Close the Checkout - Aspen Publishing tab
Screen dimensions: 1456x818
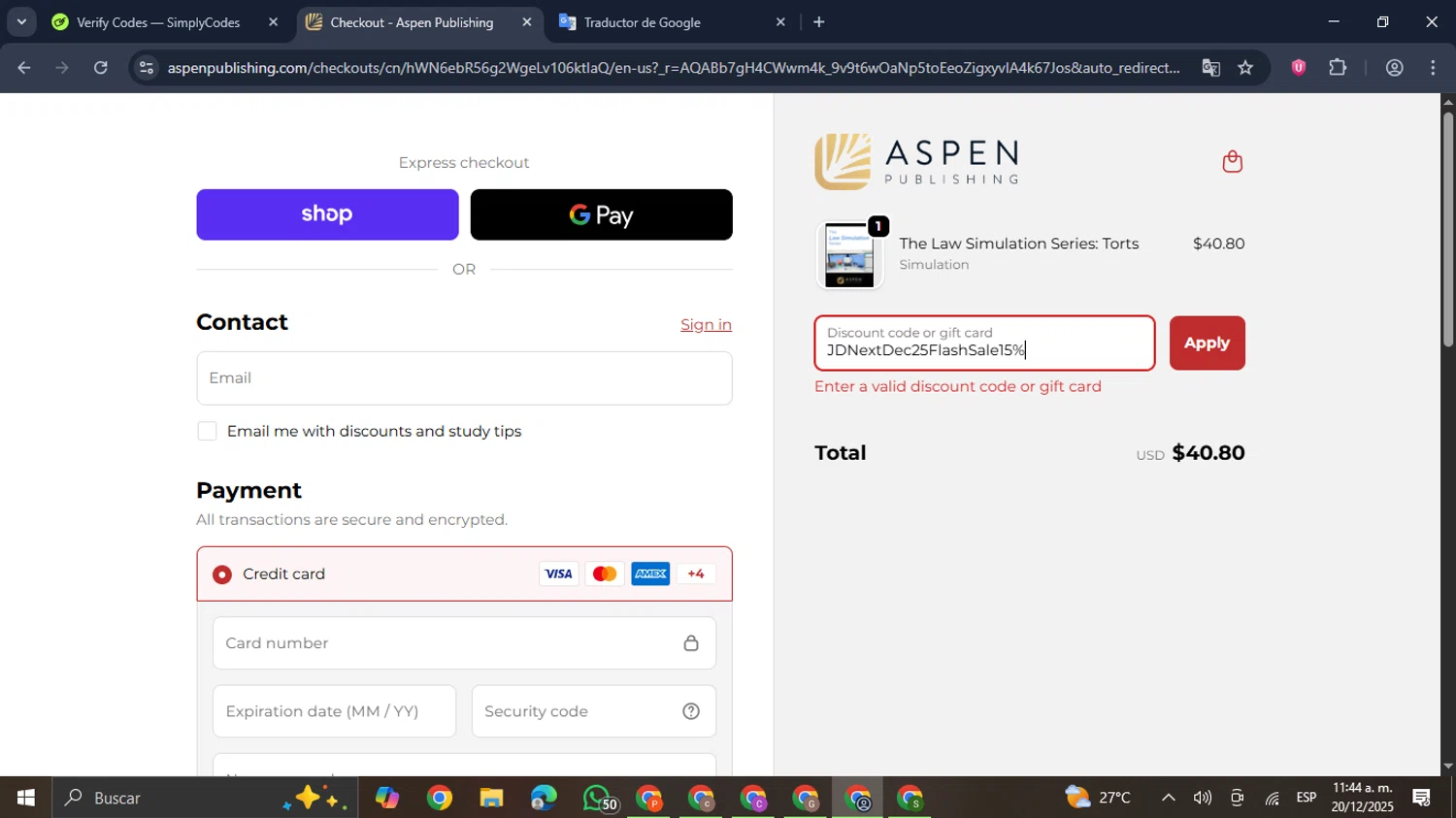pos(527,22)
